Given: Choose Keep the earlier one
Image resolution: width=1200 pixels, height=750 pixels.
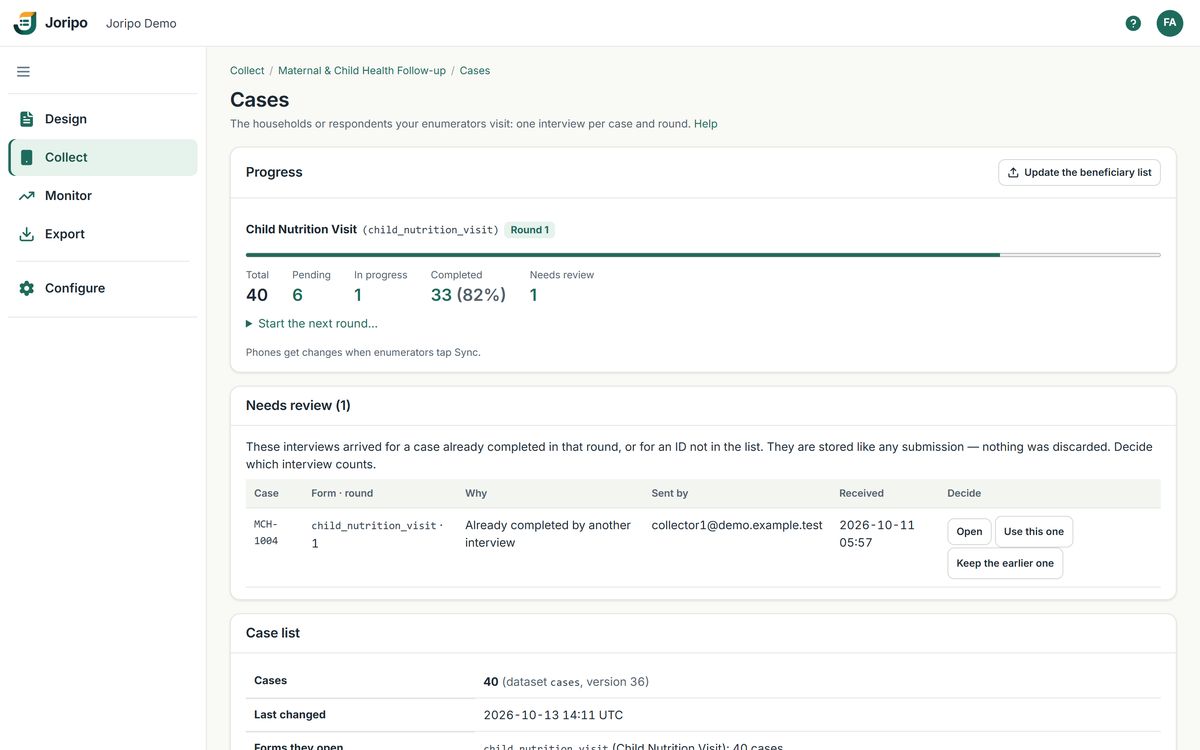Looking at the screenshot, I should [1005, 563].
